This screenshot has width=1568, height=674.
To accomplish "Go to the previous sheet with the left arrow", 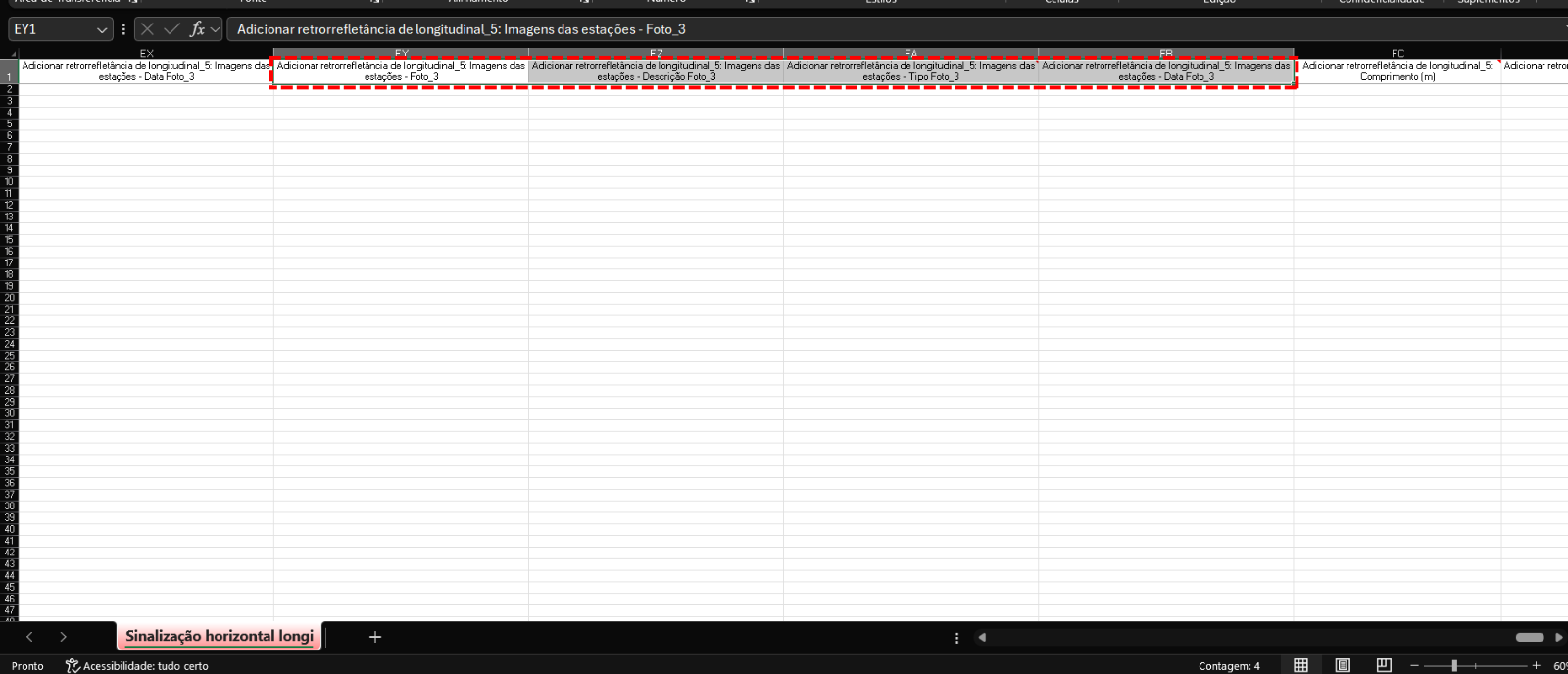I will [30, 637].
